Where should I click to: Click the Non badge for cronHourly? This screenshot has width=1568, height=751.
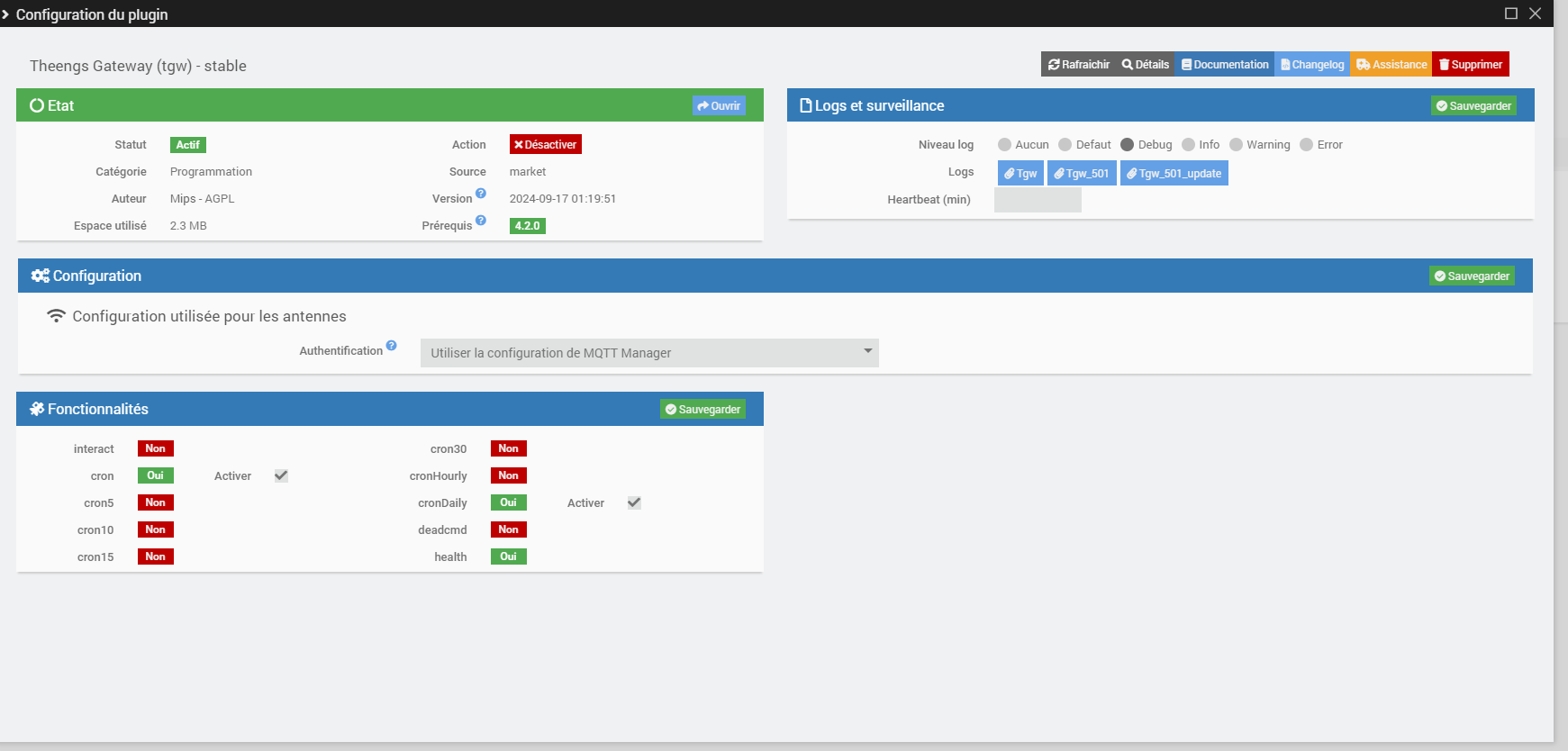pyautogui.click(x=509, y=475)
